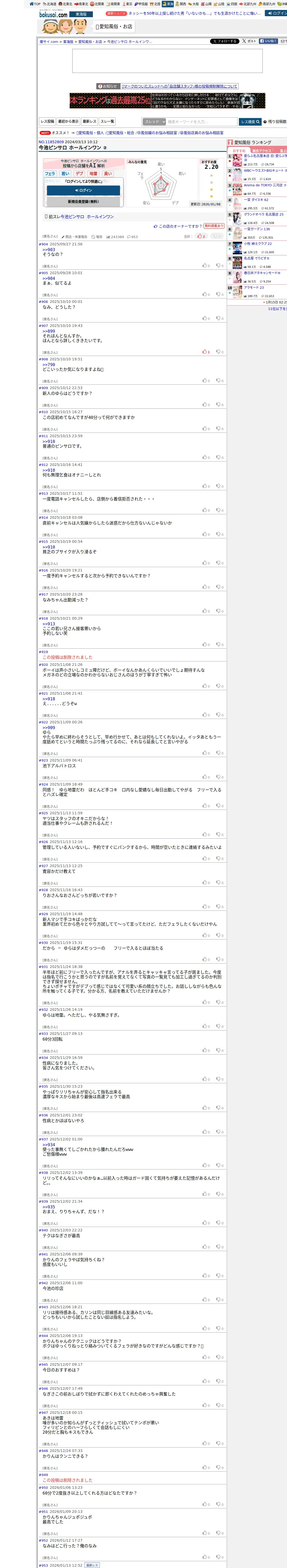Click the red thumbs-up on post #907
The width and height of the screenshot is (287, 1568).
coord(206,352)
